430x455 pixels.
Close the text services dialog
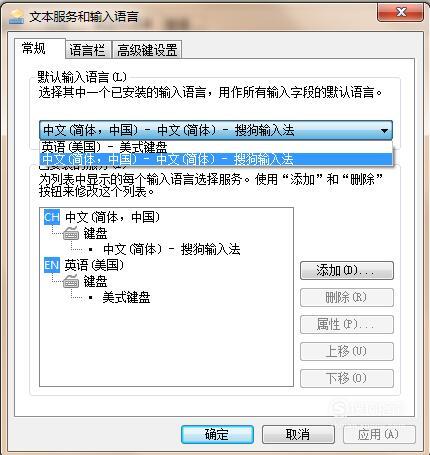[400, 13]
